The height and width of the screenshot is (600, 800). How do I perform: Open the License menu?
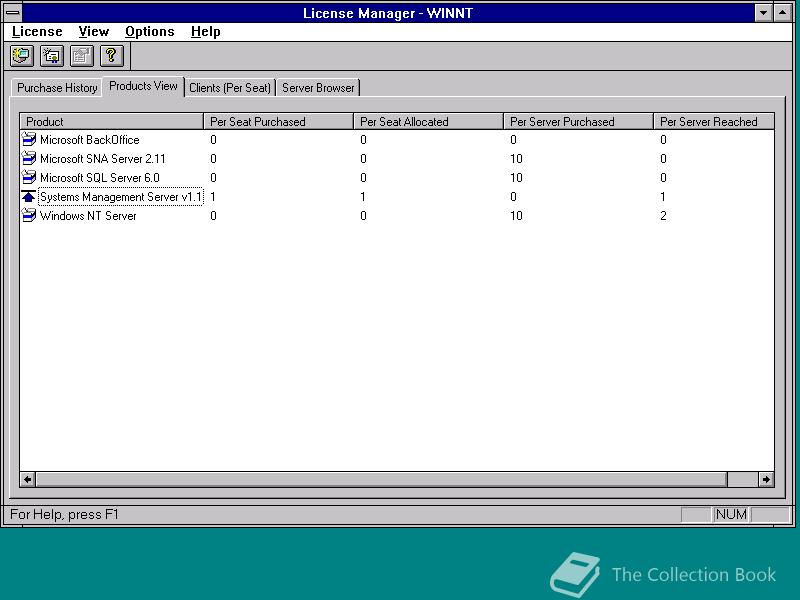(37, 32)
